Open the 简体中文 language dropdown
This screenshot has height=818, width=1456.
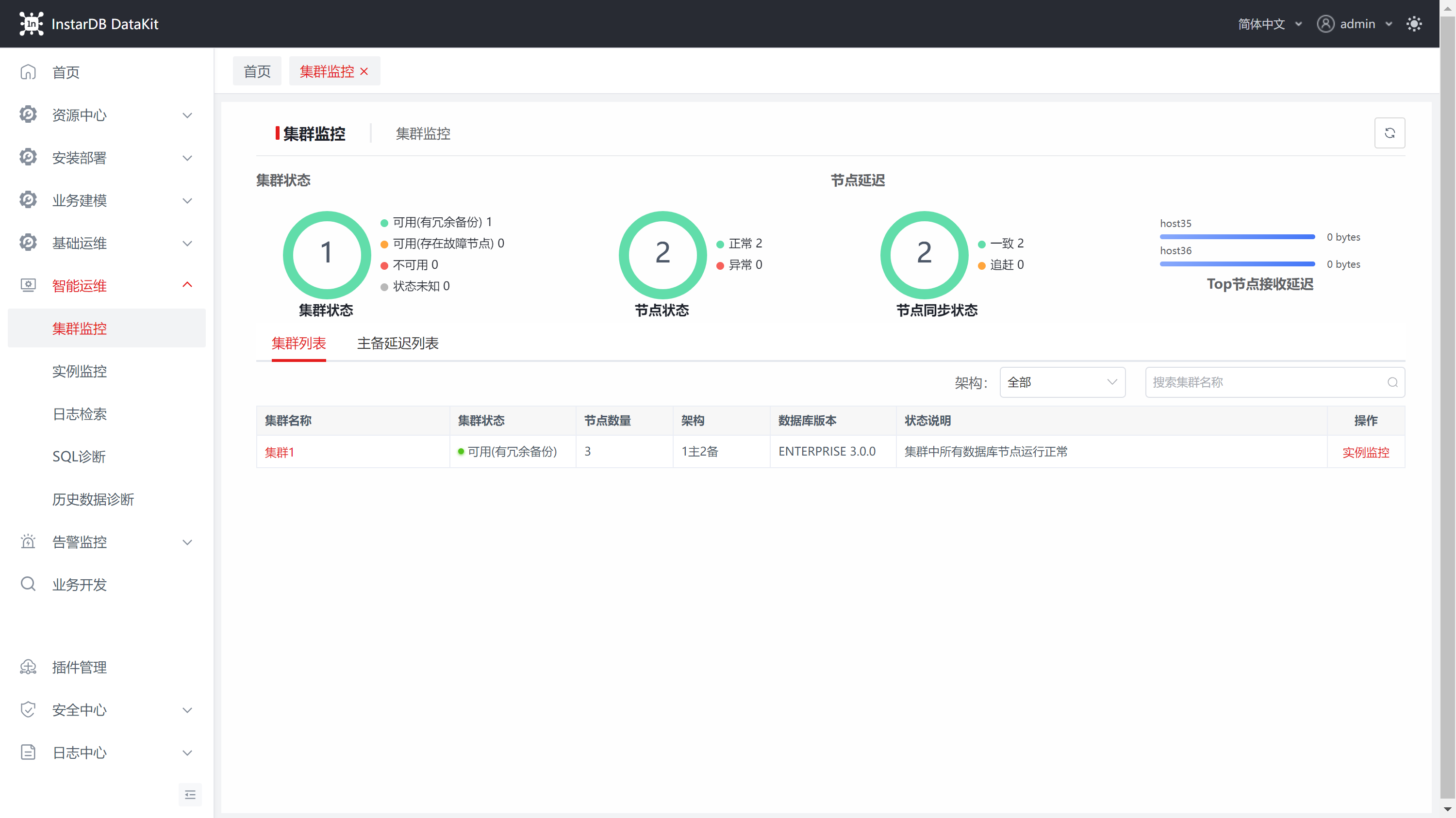(1270, 24)
